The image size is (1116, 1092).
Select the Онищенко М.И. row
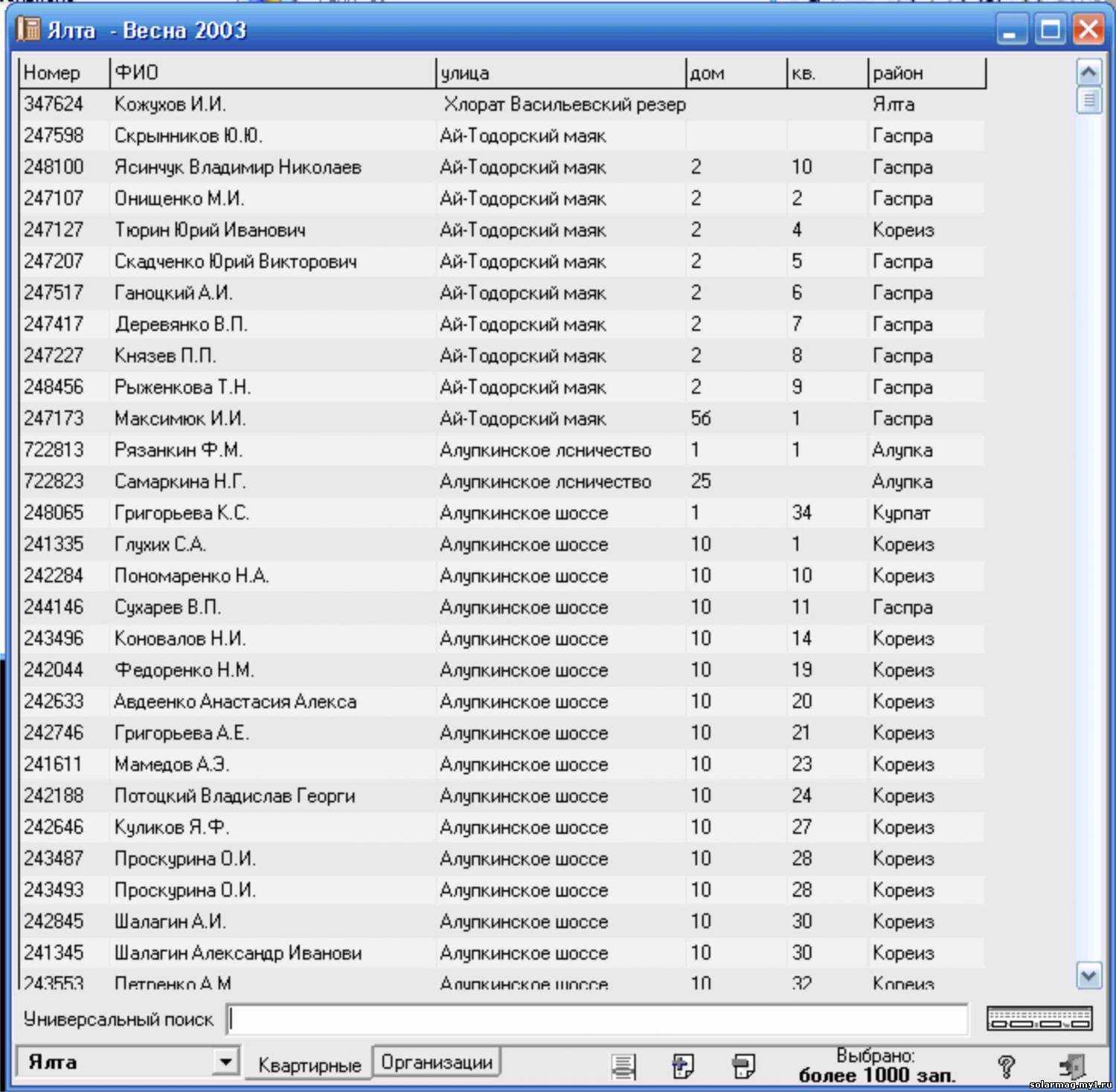(502, 199)
